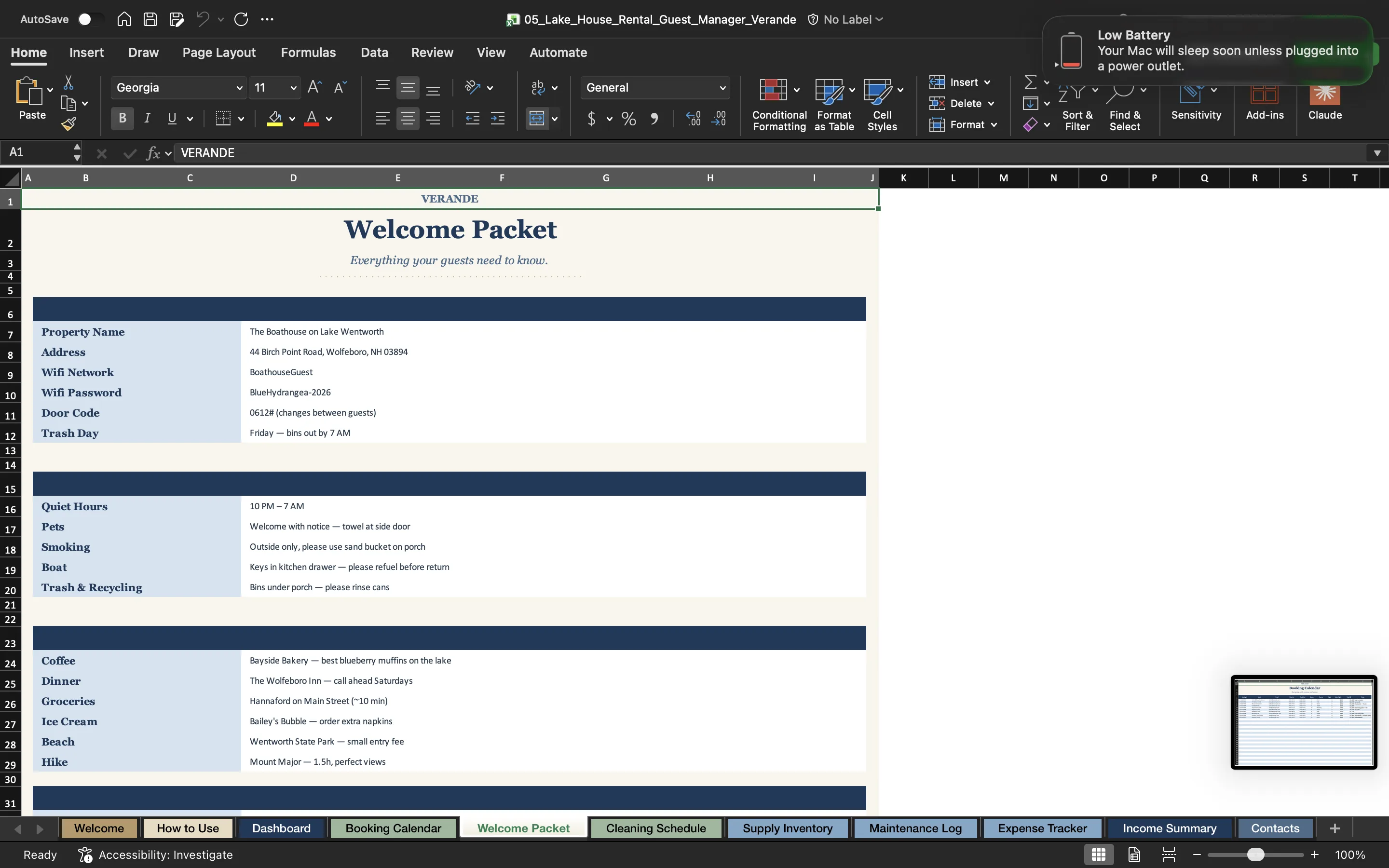
Task: Apply the red font color
Action: tap(312, 119)
